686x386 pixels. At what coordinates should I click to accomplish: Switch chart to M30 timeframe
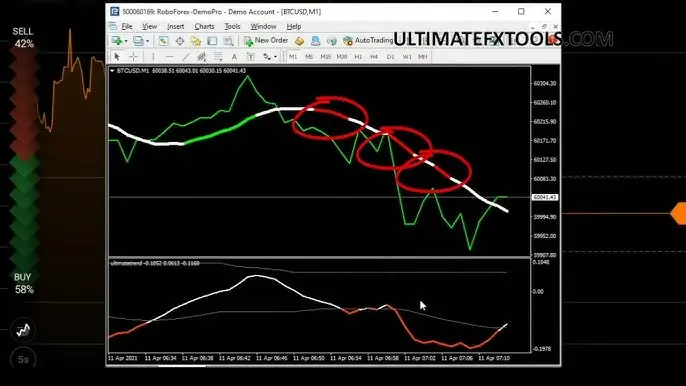tap(342, 56)
